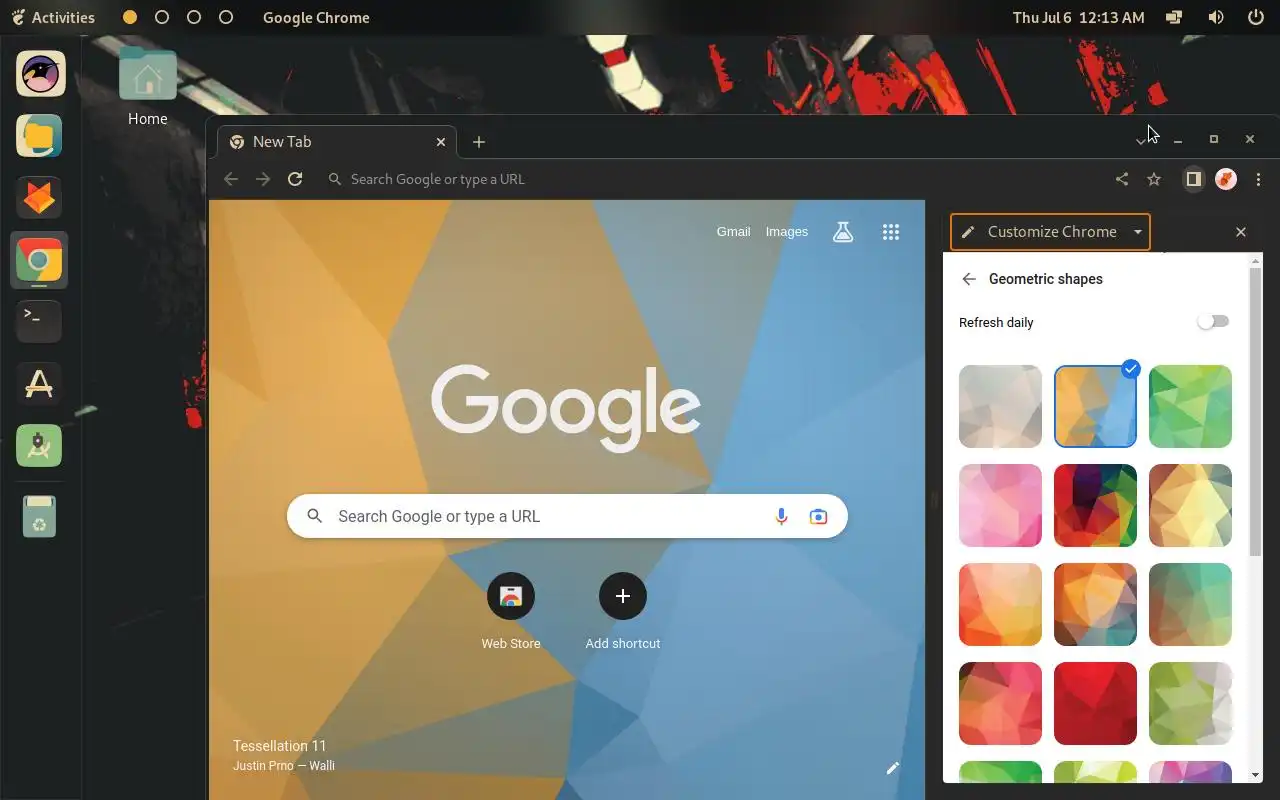Image resolution: width=1280 pixels, height=800 pixels.
Task: Click the side panel scrollbar thumb
Action: [1256, 412]
